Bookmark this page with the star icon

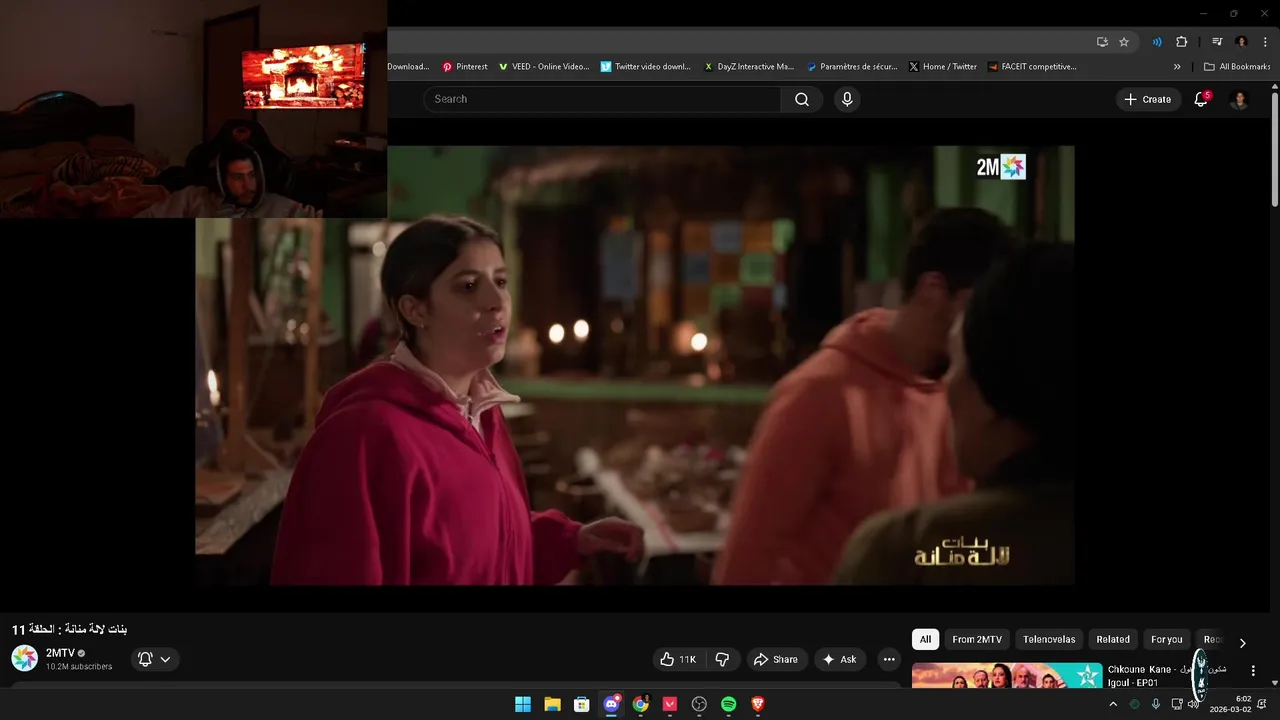1124,42
